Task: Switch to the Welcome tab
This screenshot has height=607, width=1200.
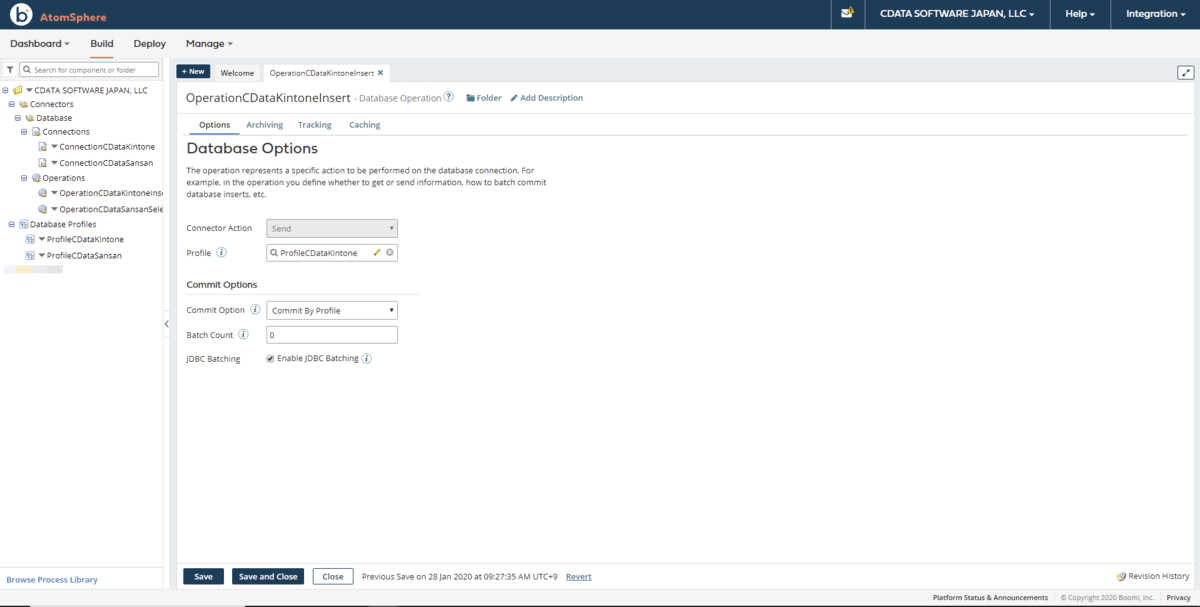Action: pos(237,73)
